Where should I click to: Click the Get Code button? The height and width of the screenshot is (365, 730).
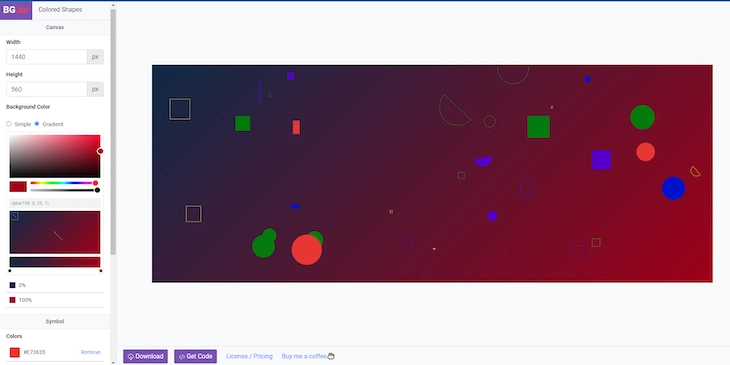[x=196, y=356]
